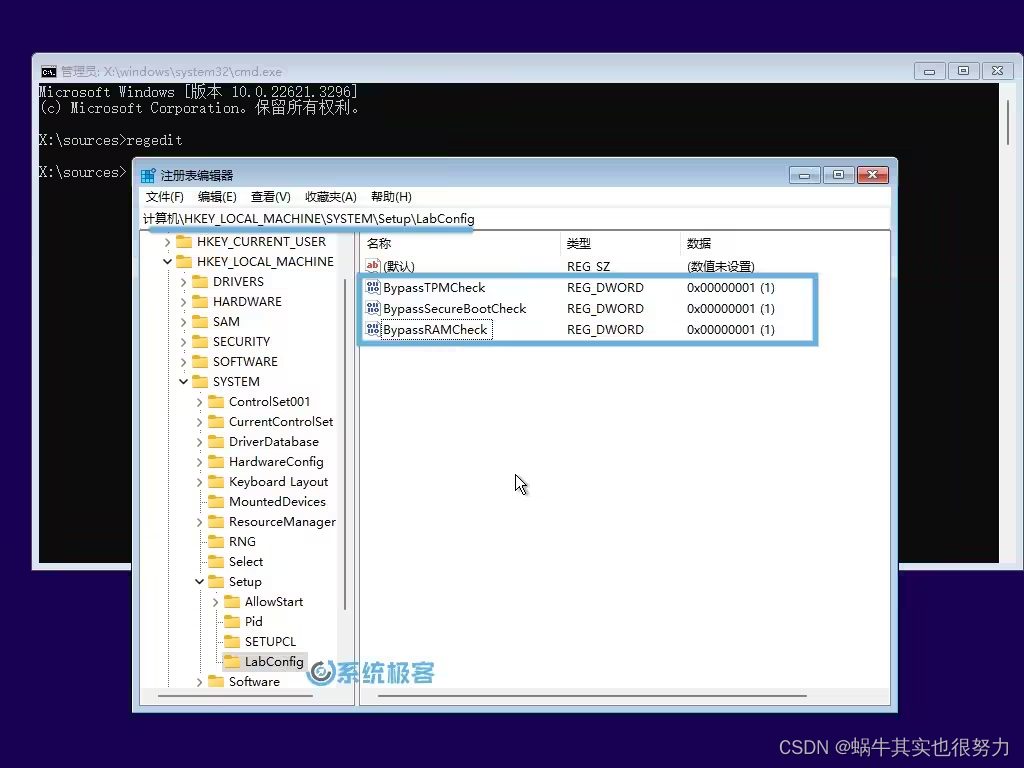Sort values by the 数据 column header

pyautogui.click(x=784, y=244)
